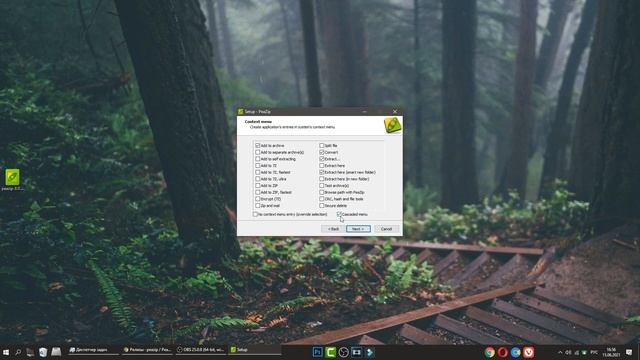The width and height of the screenshot is (640, 360).
Task: Launch Camtasia from the taskbar
Action: [331, 352]
